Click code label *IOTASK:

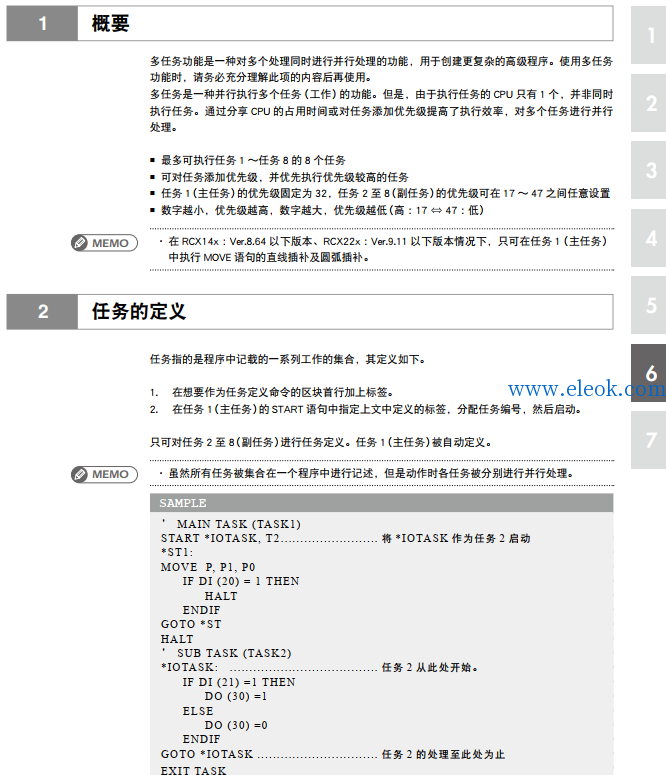pyautogui.click(x=189, y=668)
